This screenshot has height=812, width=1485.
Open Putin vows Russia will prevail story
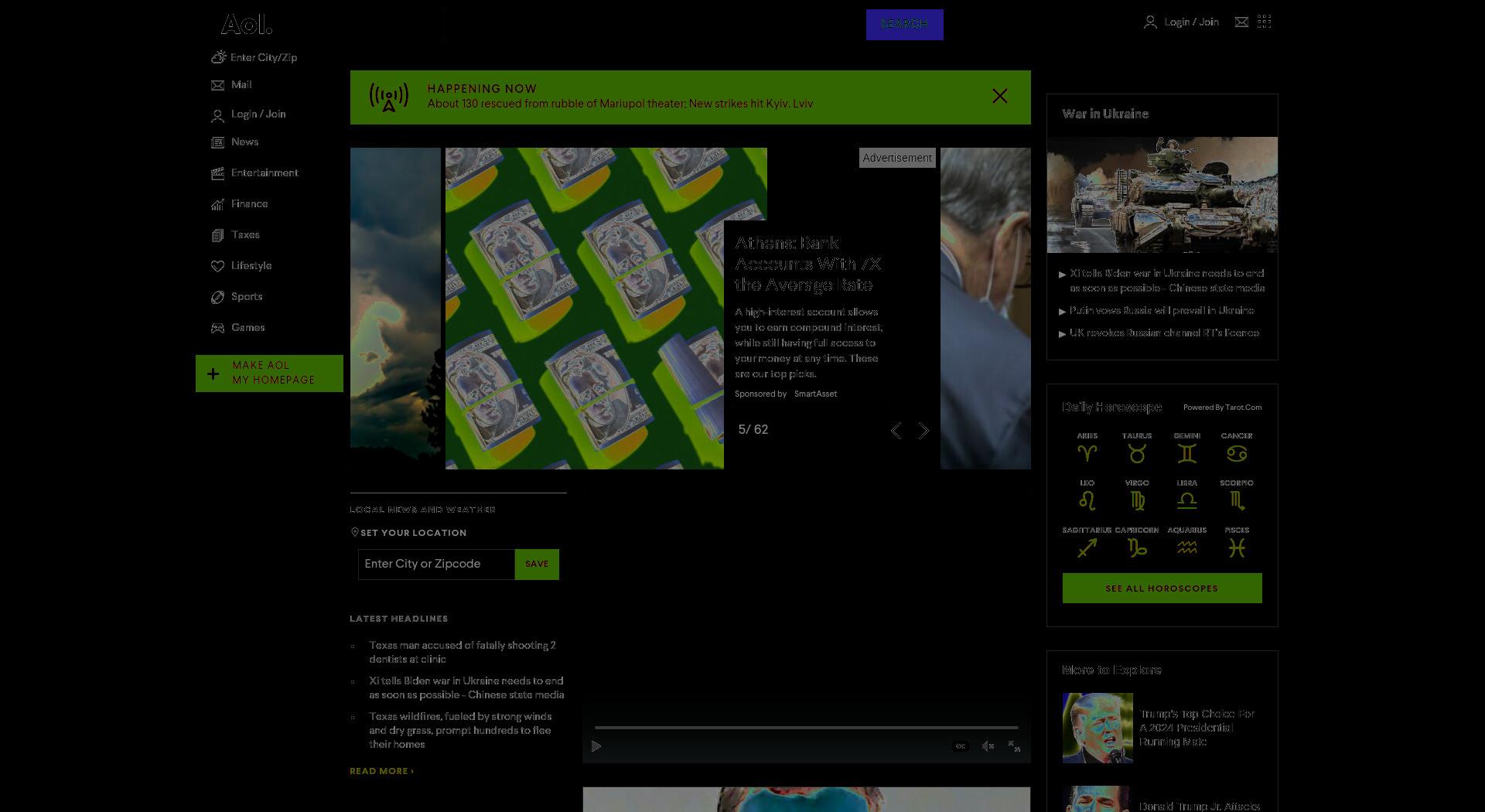(1162, 311)
